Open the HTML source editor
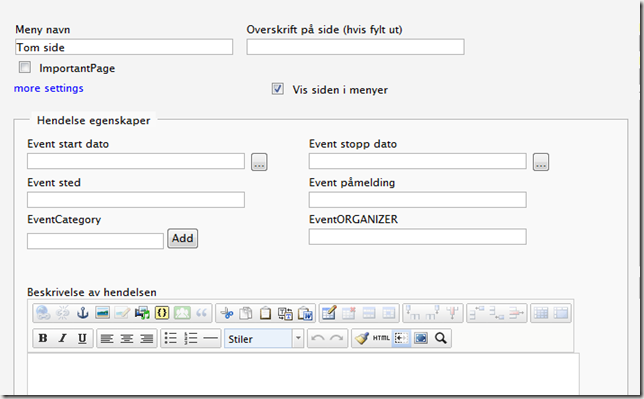 (x=381, y=338)
